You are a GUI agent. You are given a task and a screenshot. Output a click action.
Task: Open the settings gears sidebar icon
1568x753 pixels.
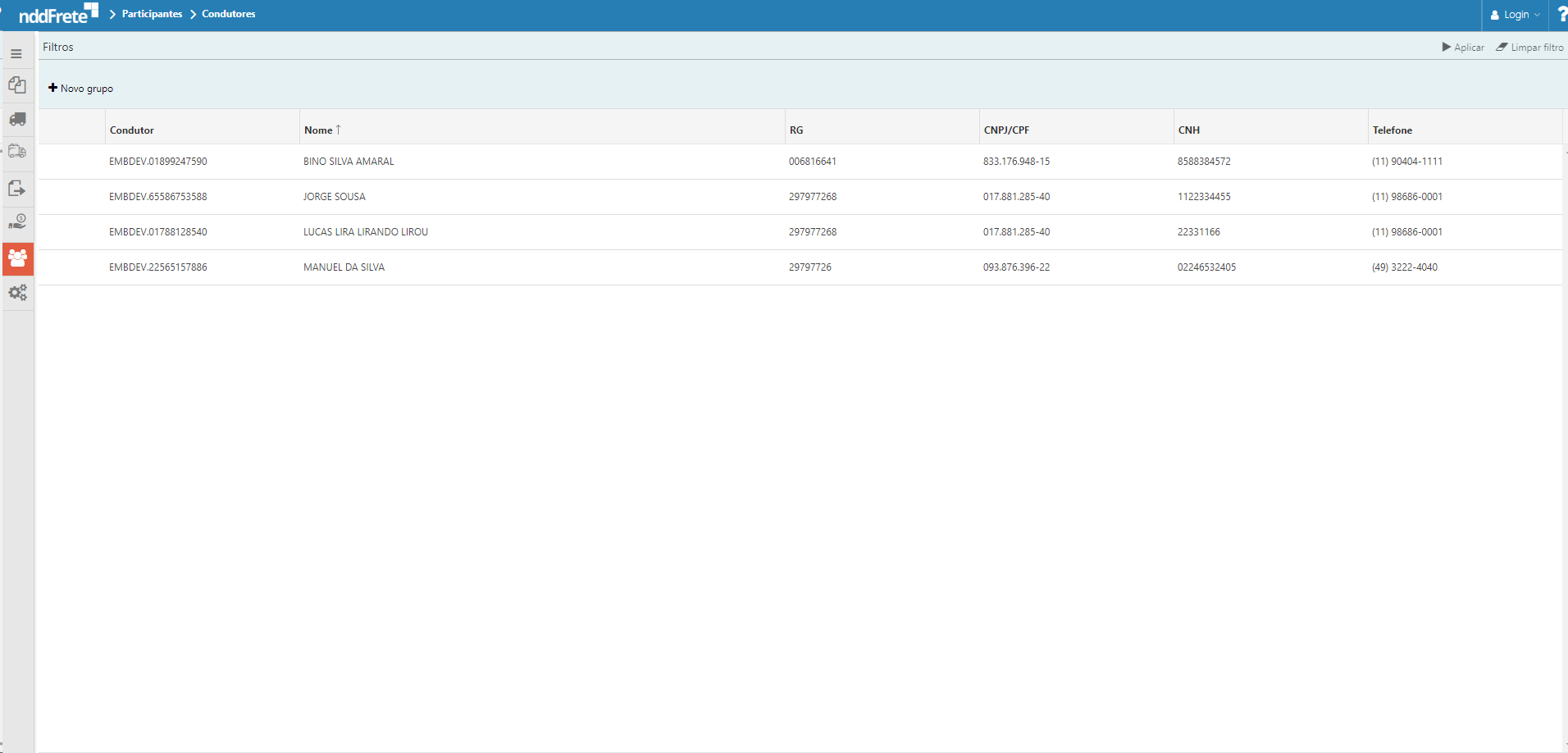[17, 293]
